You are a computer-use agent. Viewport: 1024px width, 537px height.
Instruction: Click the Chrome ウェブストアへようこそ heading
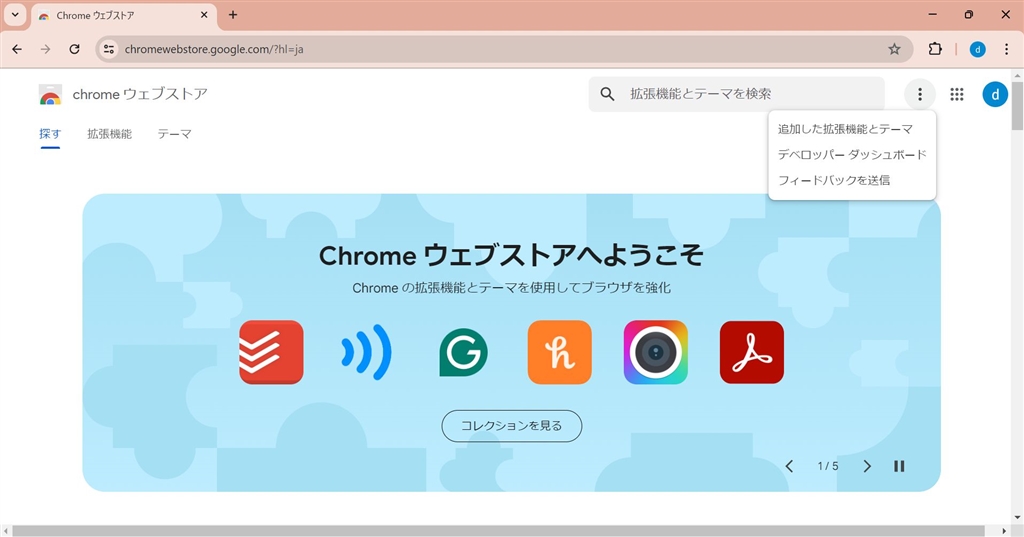[x=511, y=255]
